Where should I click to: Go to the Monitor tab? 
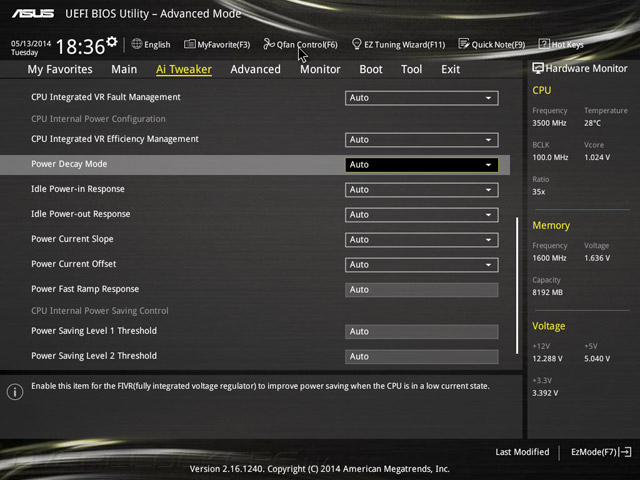320,69
